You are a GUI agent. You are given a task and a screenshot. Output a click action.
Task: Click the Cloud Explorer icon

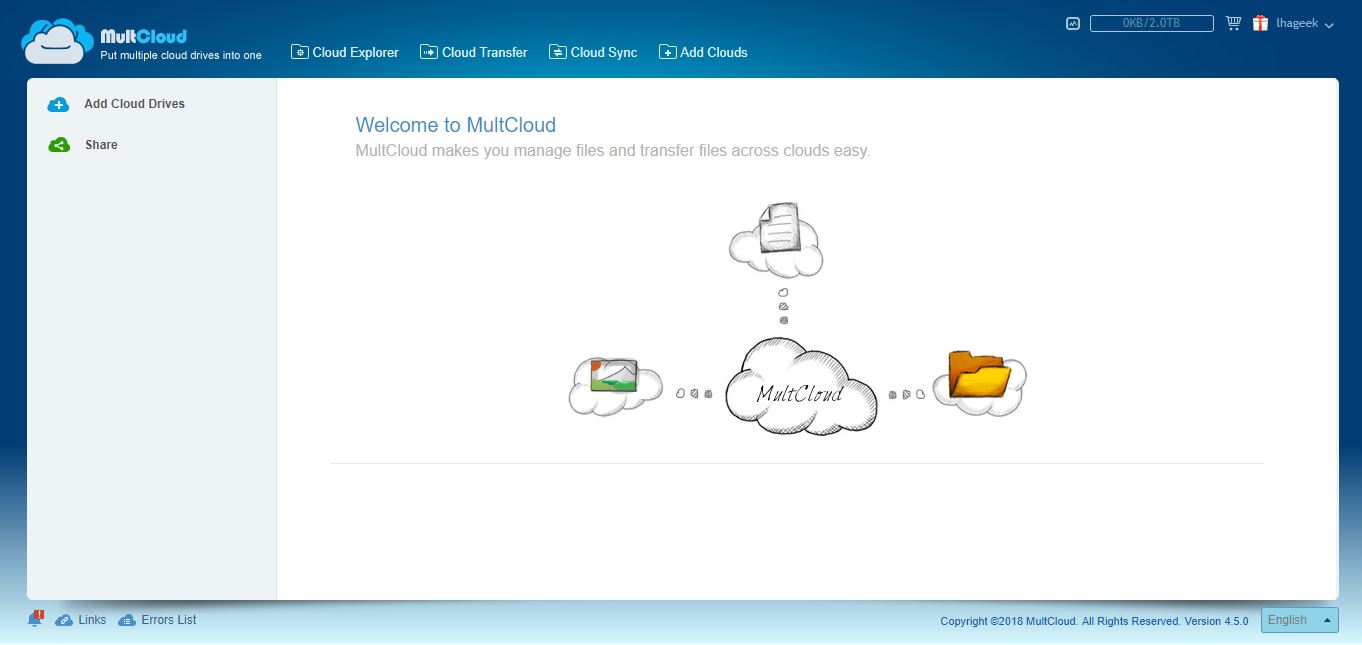click(300, 52)
